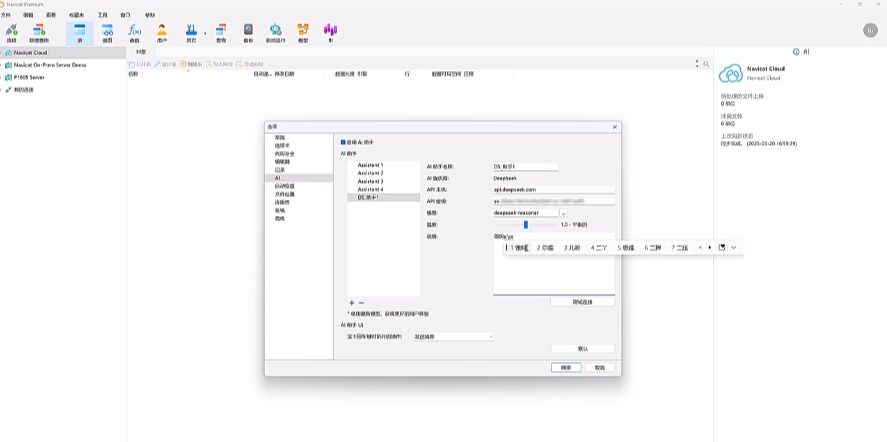Screen dimensions: 887x442
Task: Click the plus icon to add assistant
Action: [351, 303]
